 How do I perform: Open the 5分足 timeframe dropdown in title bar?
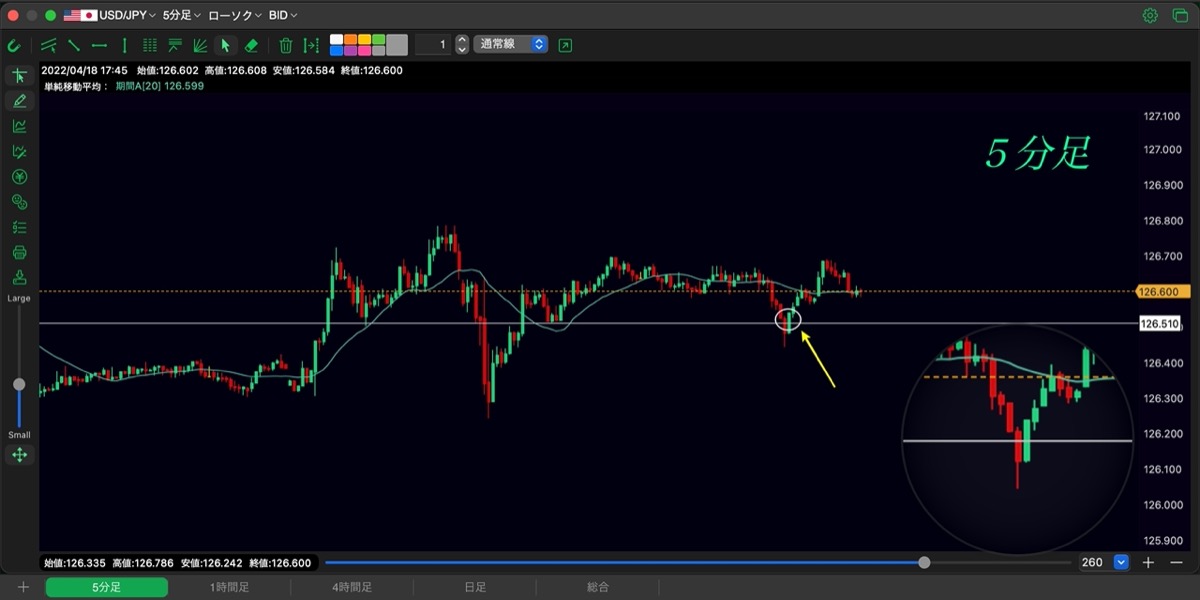181,15
